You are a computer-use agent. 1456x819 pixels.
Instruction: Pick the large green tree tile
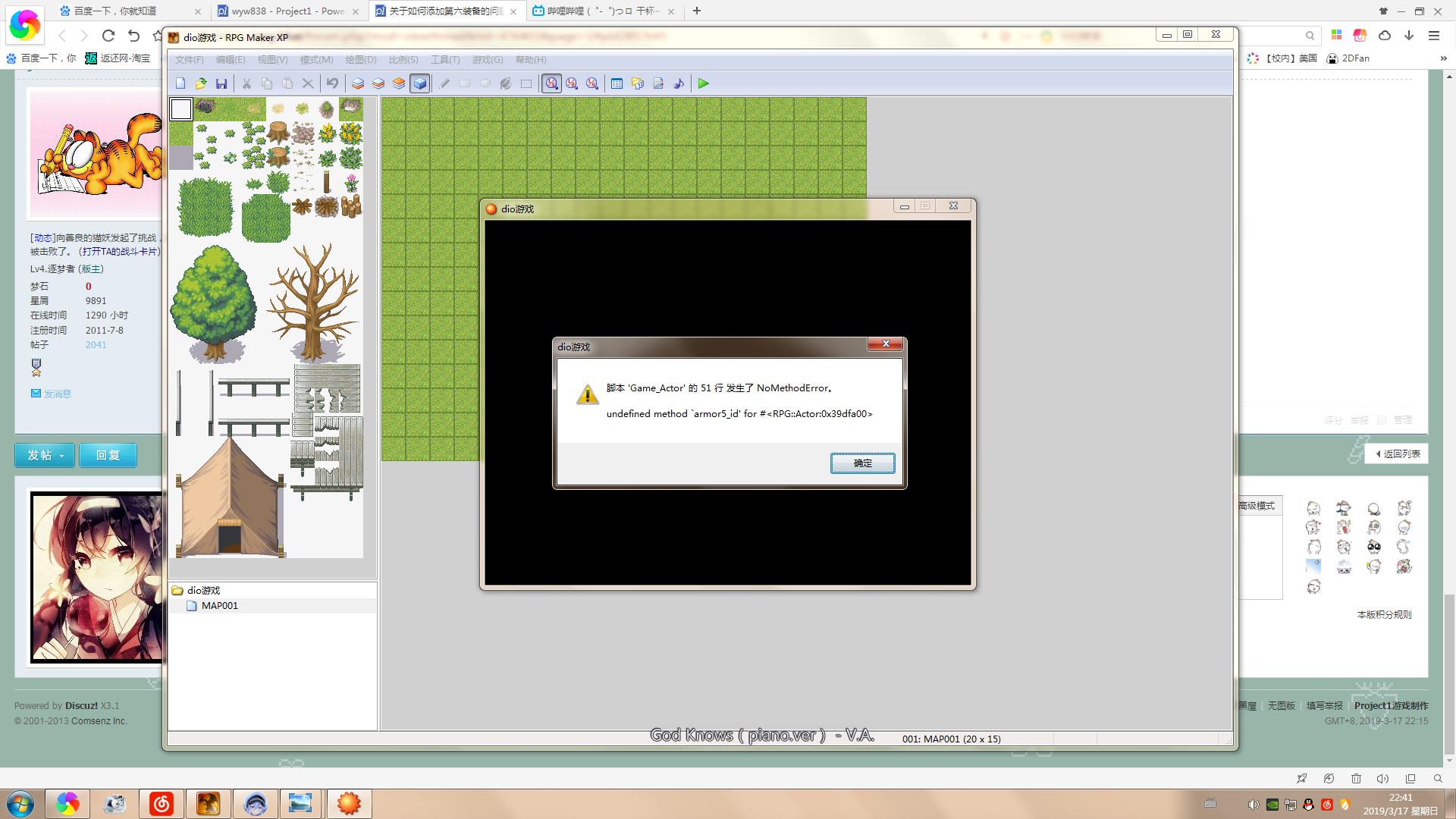point(213,303)
